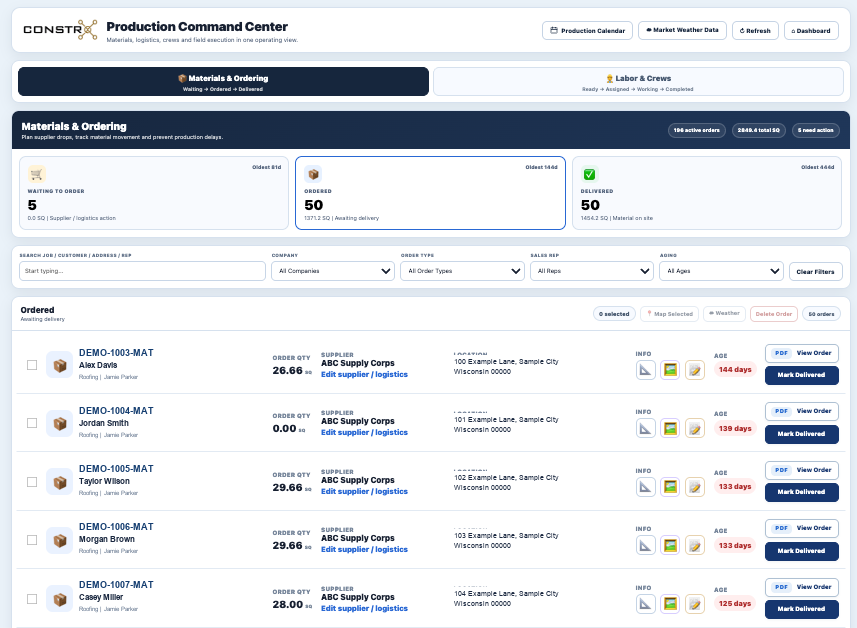This screenshot has width=857, height=628.
Task: Click the 125 days age badge
Action: [735, 603]
